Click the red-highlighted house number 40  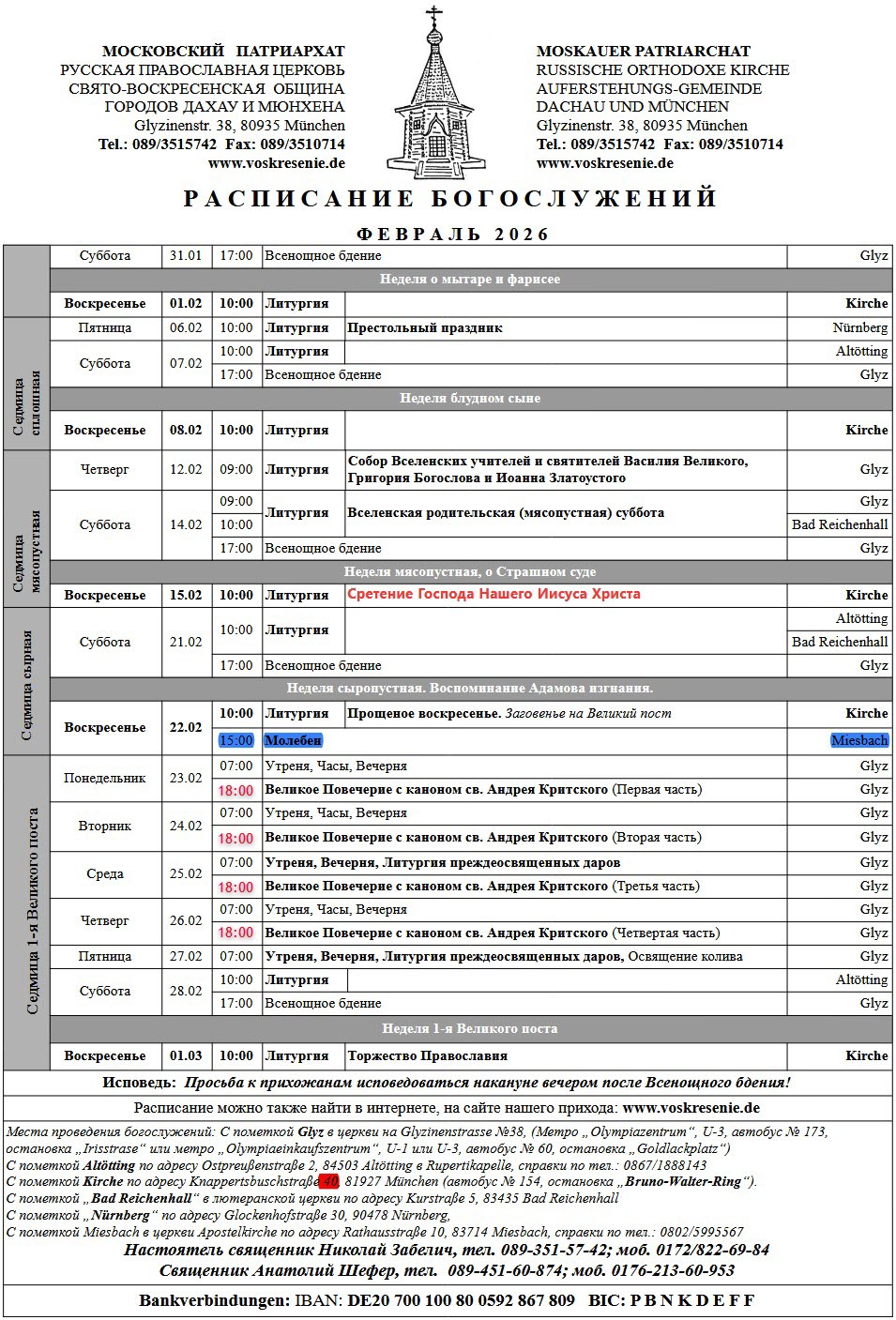tap(328, 1182)
